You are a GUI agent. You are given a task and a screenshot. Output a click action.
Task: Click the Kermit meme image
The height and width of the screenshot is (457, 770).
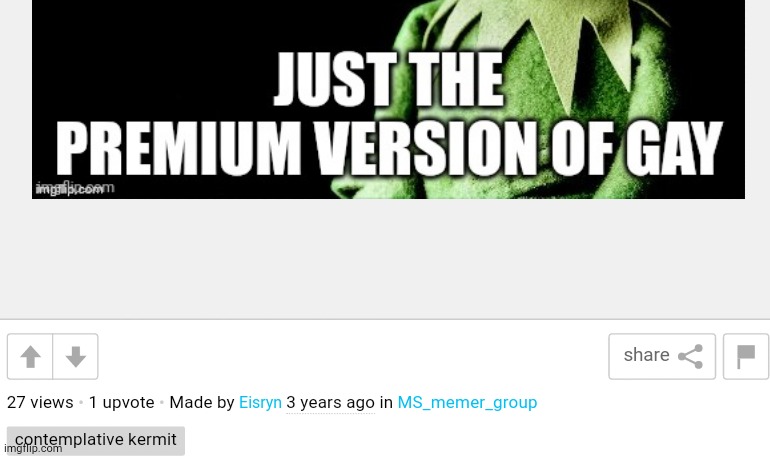pyautogui.click(x=388, y=99)
